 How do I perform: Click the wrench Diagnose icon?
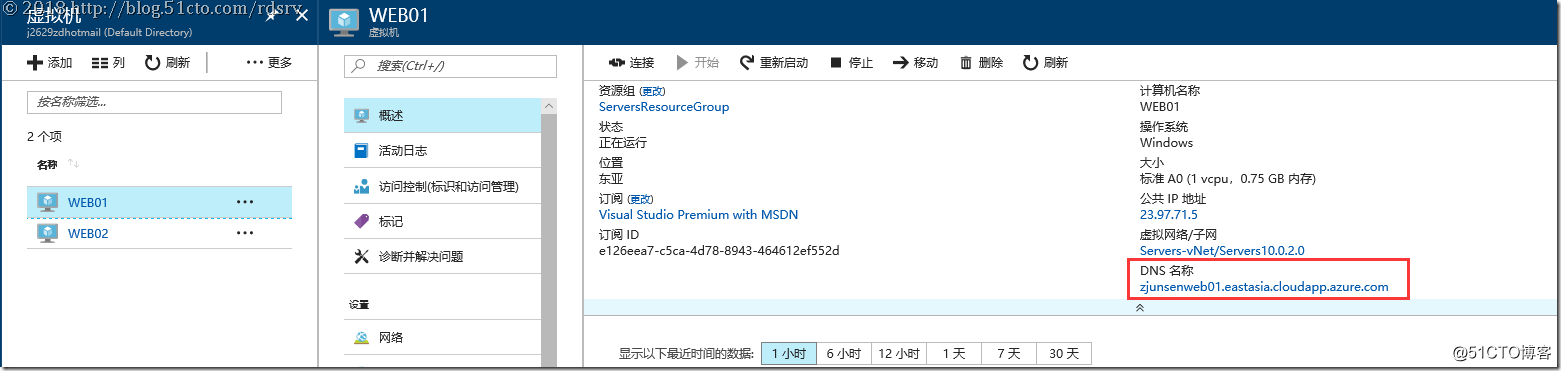tap(361, 256)
